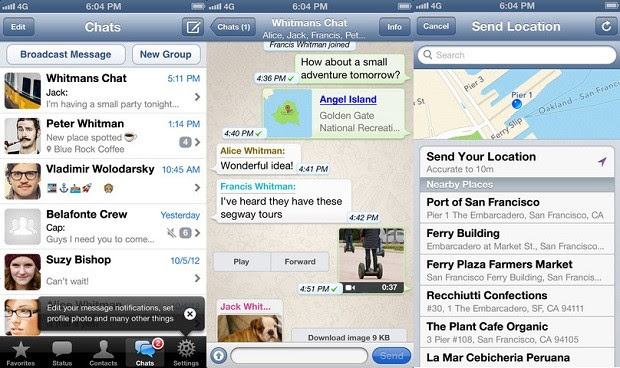The image size is (620, 368).
Task: Create a New Group
Action: tap(166, 55)
